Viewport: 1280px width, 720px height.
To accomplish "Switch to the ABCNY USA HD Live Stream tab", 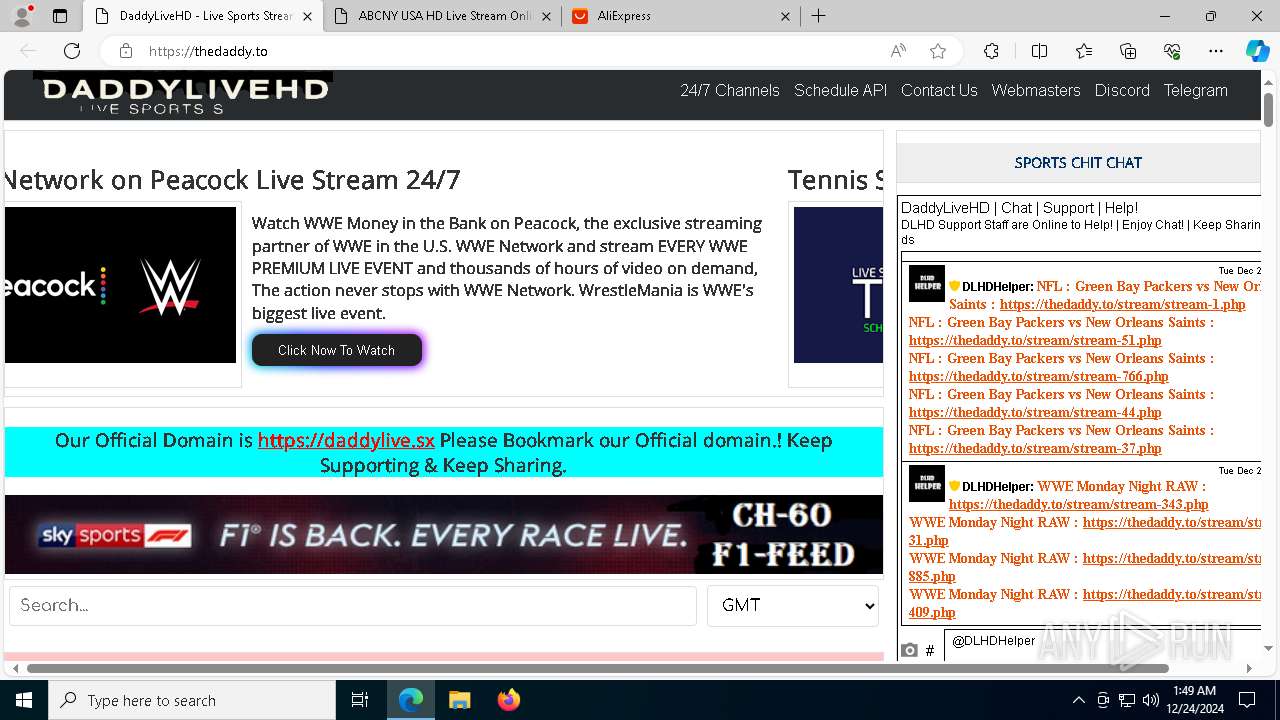I will pos(444,16).
